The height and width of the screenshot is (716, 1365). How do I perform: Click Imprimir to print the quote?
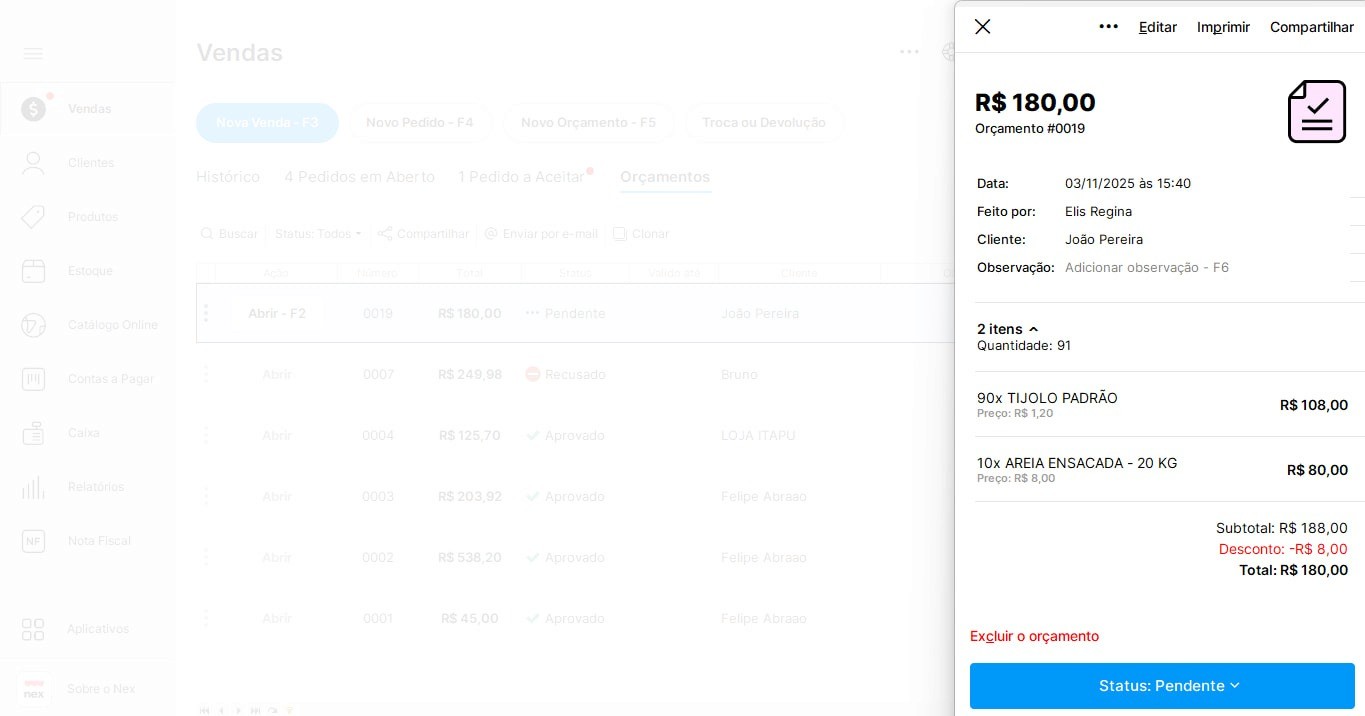(x=1223, y=27)
